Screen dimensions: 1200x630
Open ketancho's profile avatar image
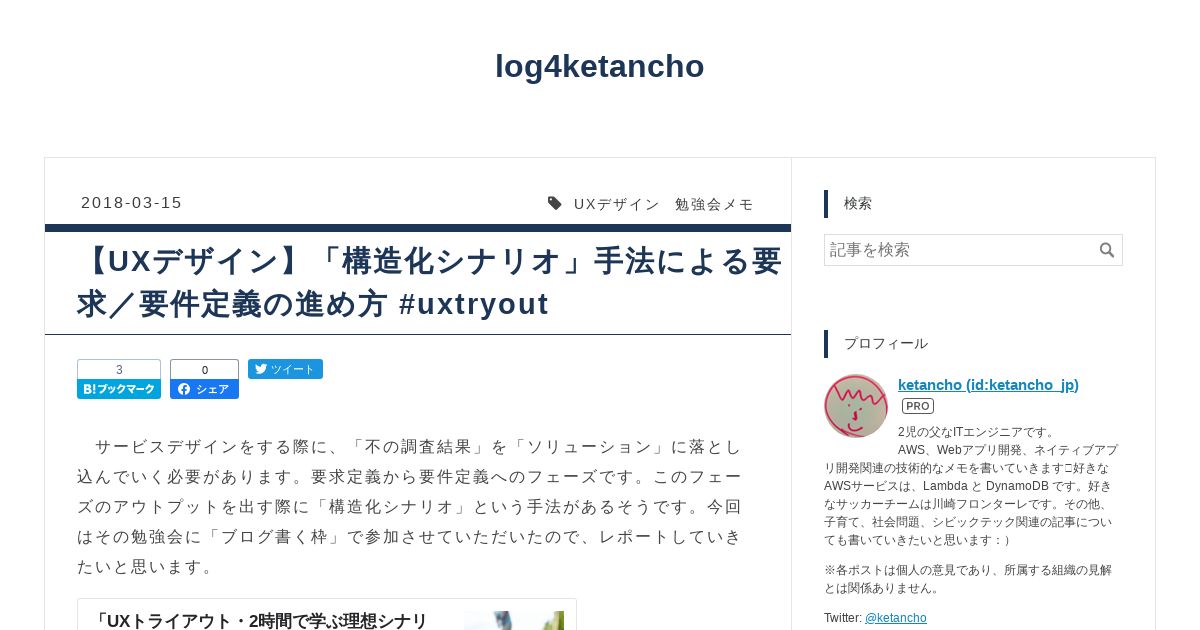(x=856, y=406)
